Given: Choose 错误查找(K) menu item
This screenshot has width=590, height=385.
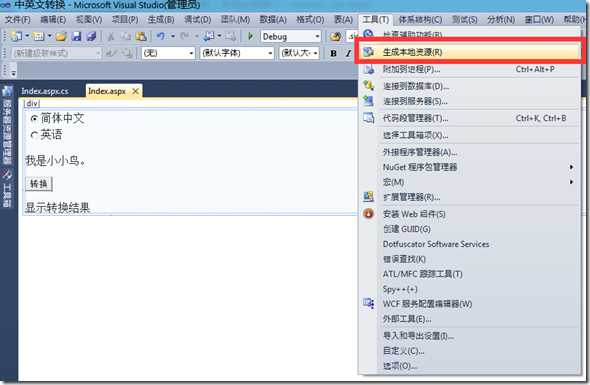Looking at the screenshot, I should pos(470,259).
